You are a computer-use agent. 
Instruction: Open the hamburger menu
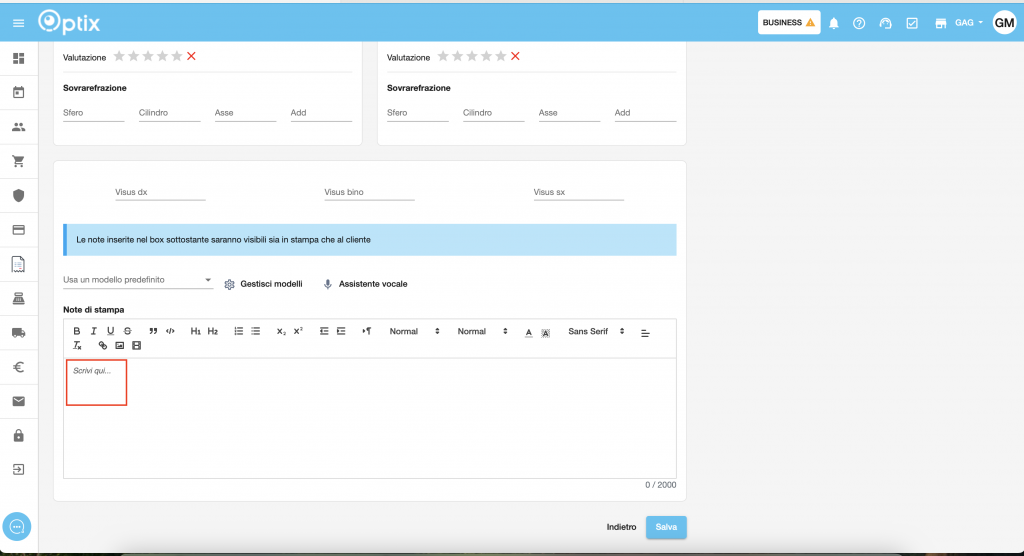tap(18, 23)
